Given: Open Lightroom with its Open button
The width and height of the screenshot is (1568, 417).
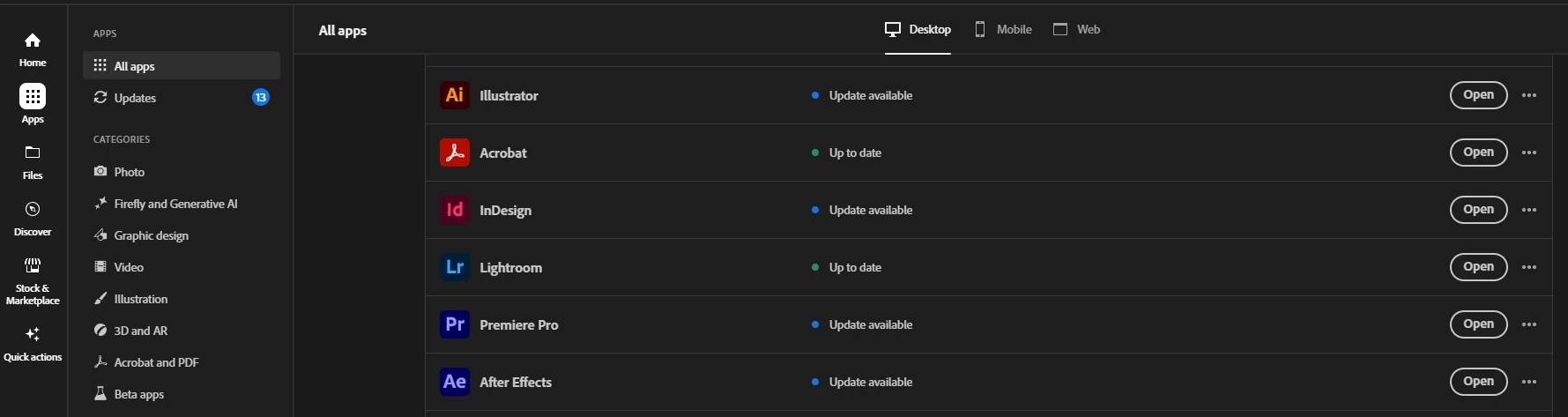Looking at the screenshot, I should click(x=1479, y=267).
